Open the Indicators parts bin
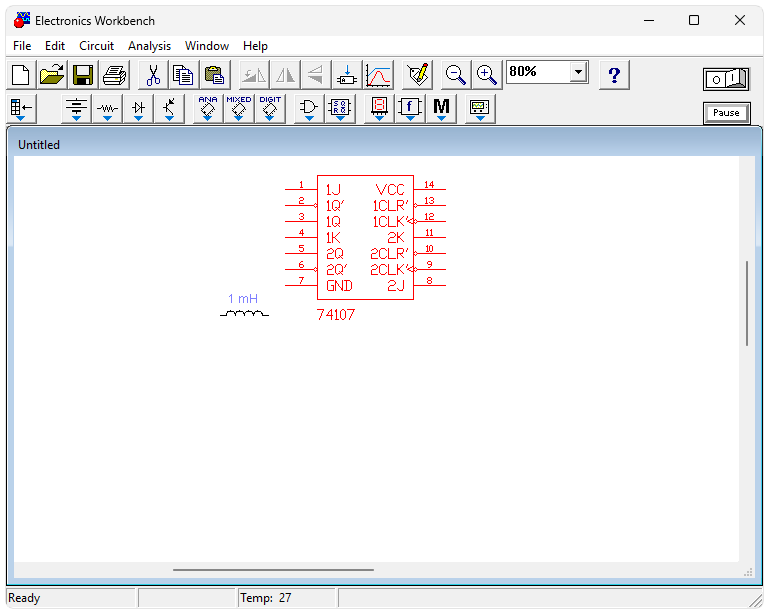The height and width of the screenshot is (614, 767). [x=379, y=109]
